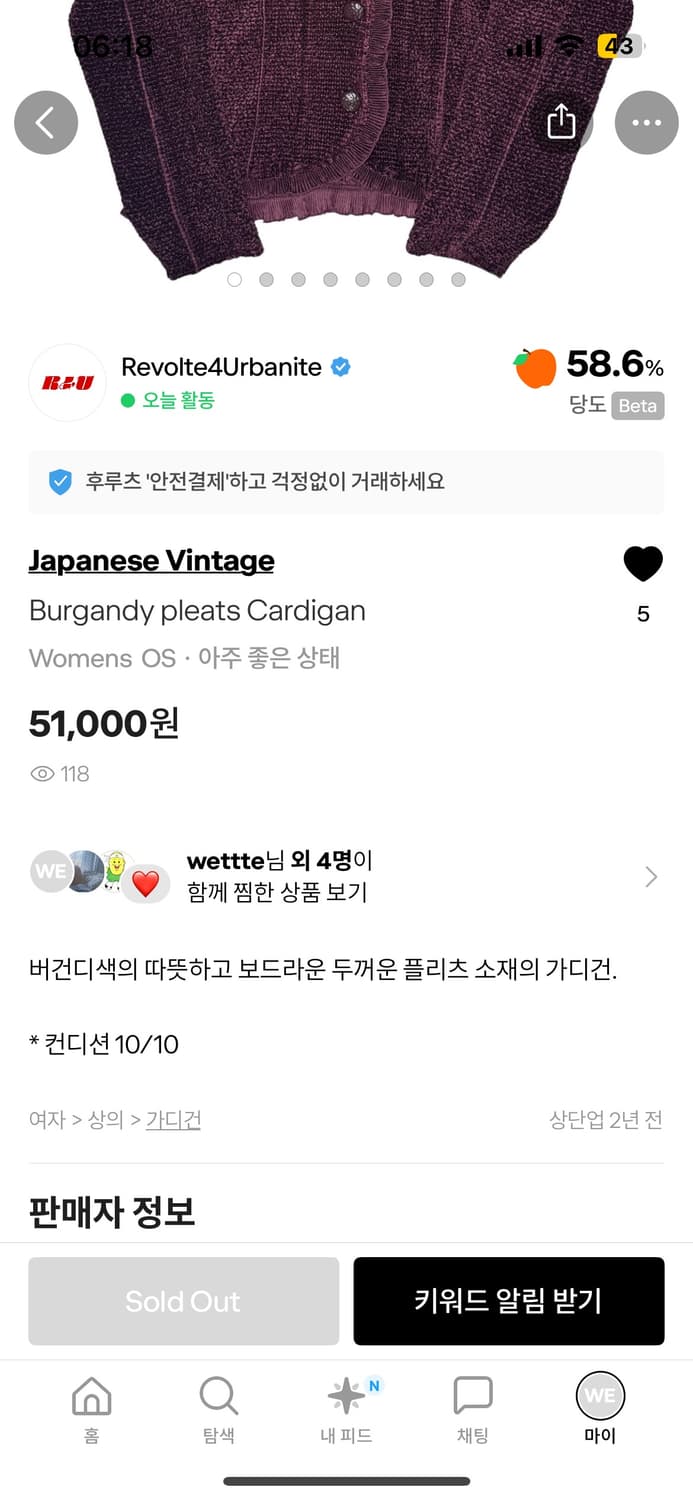The height and width of the screenshot is (1500, 693).
Task: Tap the Revolte4Urbanite seller name
Action: pyautogui.click(x=221, y=367)
